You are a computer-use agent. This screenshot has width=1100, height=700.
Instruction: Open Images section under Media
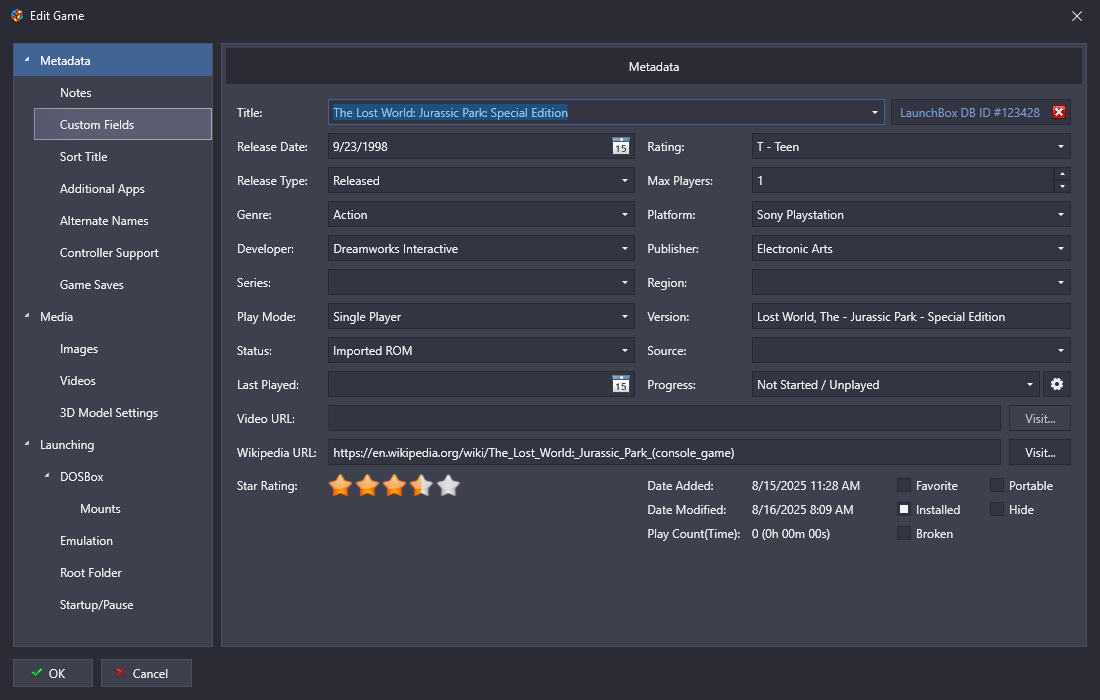click(79, 349)
